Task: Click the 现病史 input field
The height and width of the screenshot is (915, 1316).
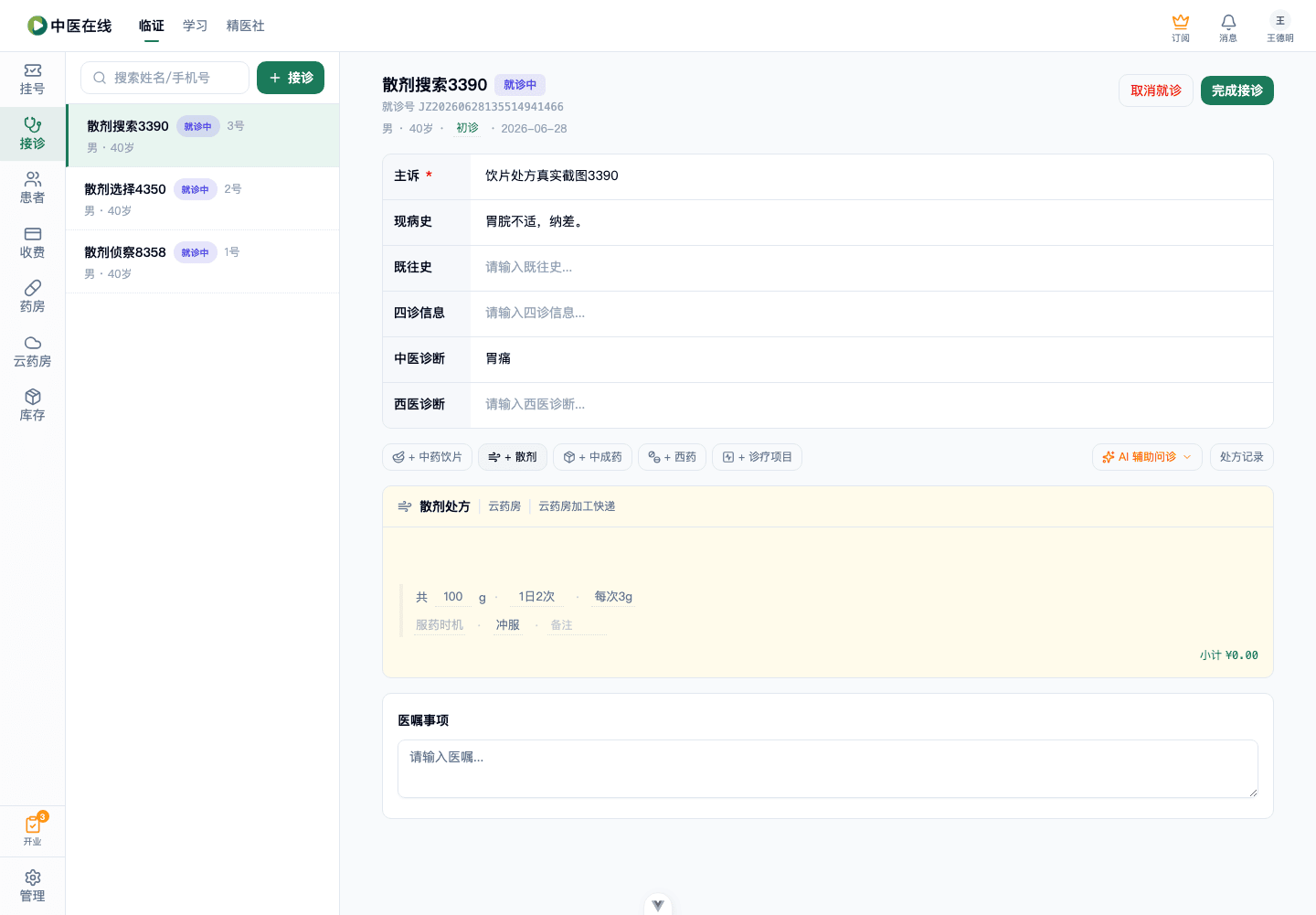Action: [871, 221]
